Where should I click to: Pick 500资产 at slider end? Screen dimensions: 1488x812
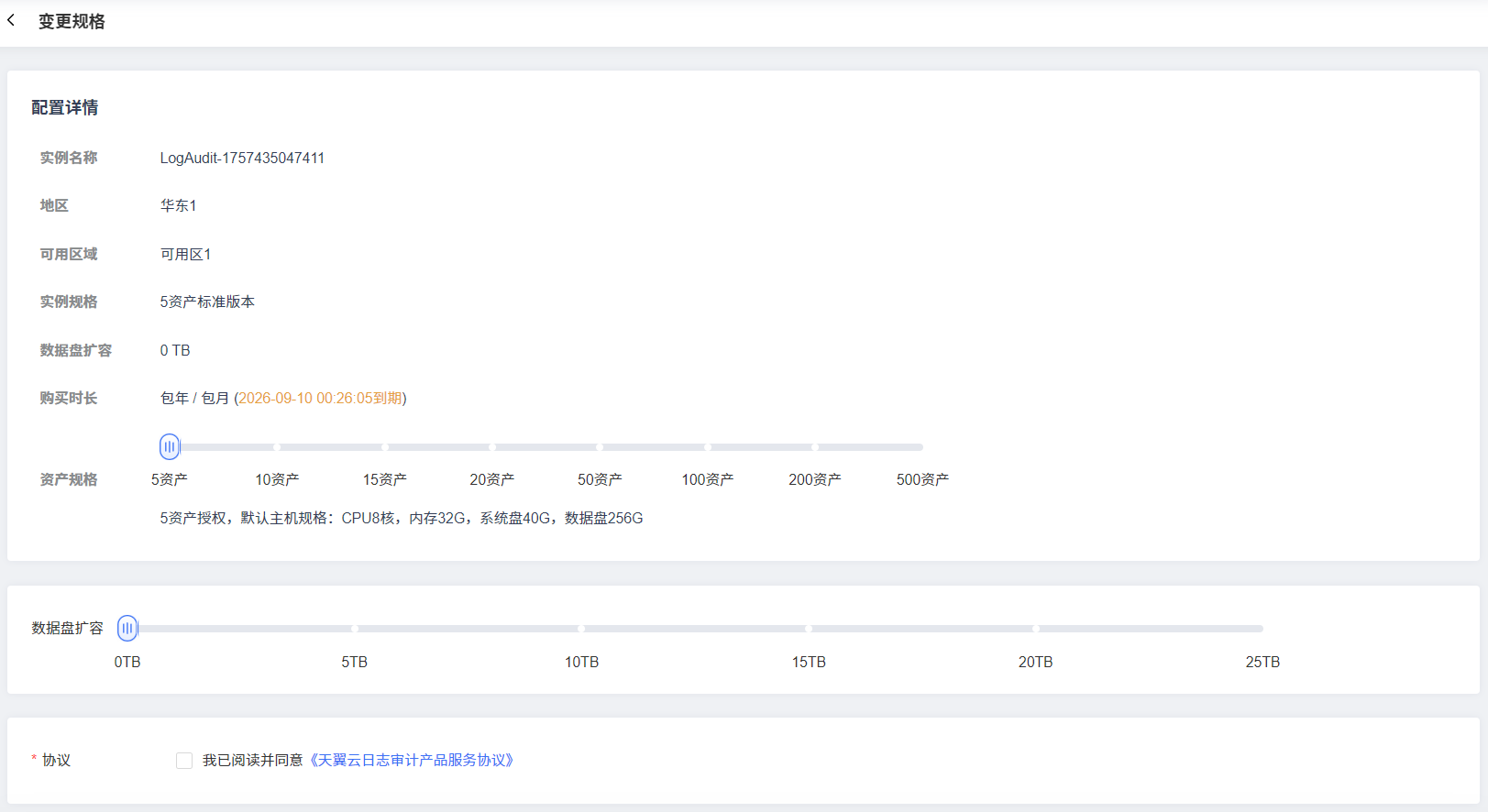point(920,447)
